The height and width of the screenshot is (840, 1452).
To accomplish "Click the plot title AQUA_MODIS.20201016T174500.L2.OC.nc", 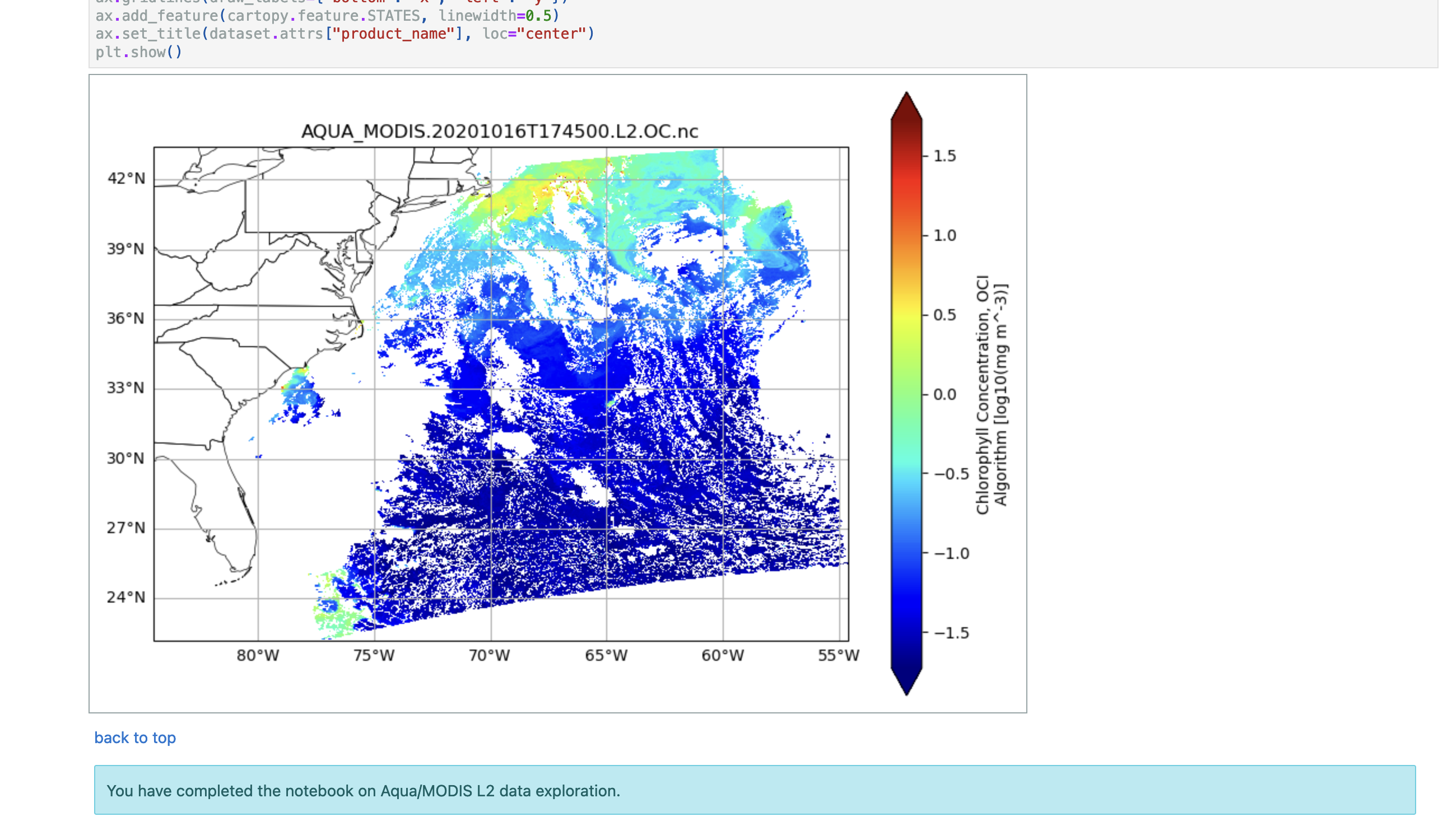I will 500,132.
